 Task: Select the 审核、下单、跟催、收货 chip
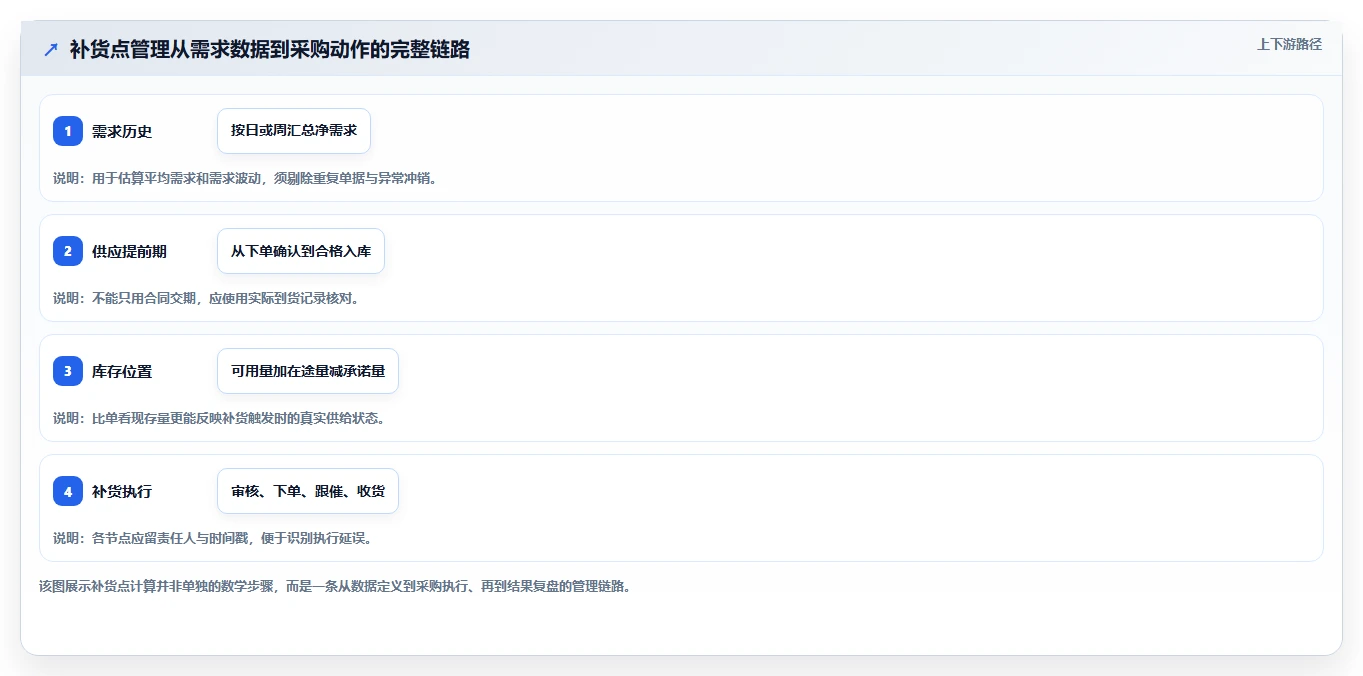[308, 491]
